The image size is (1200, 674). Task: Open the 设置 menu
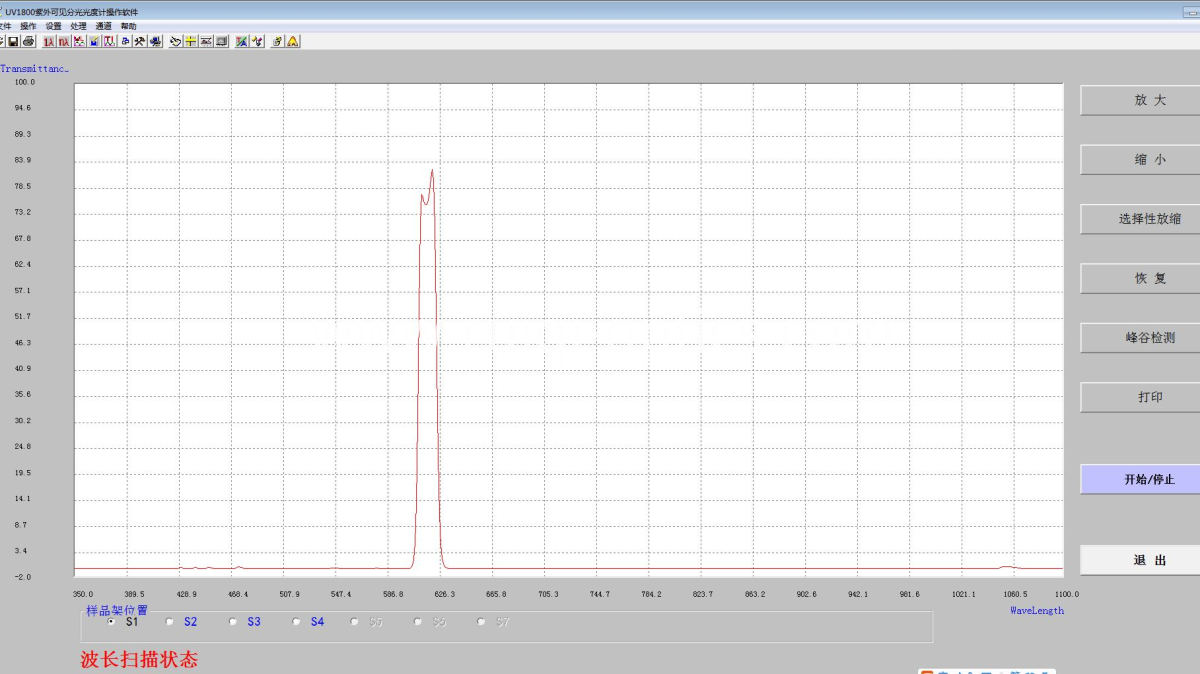click(x=53, y=26)
